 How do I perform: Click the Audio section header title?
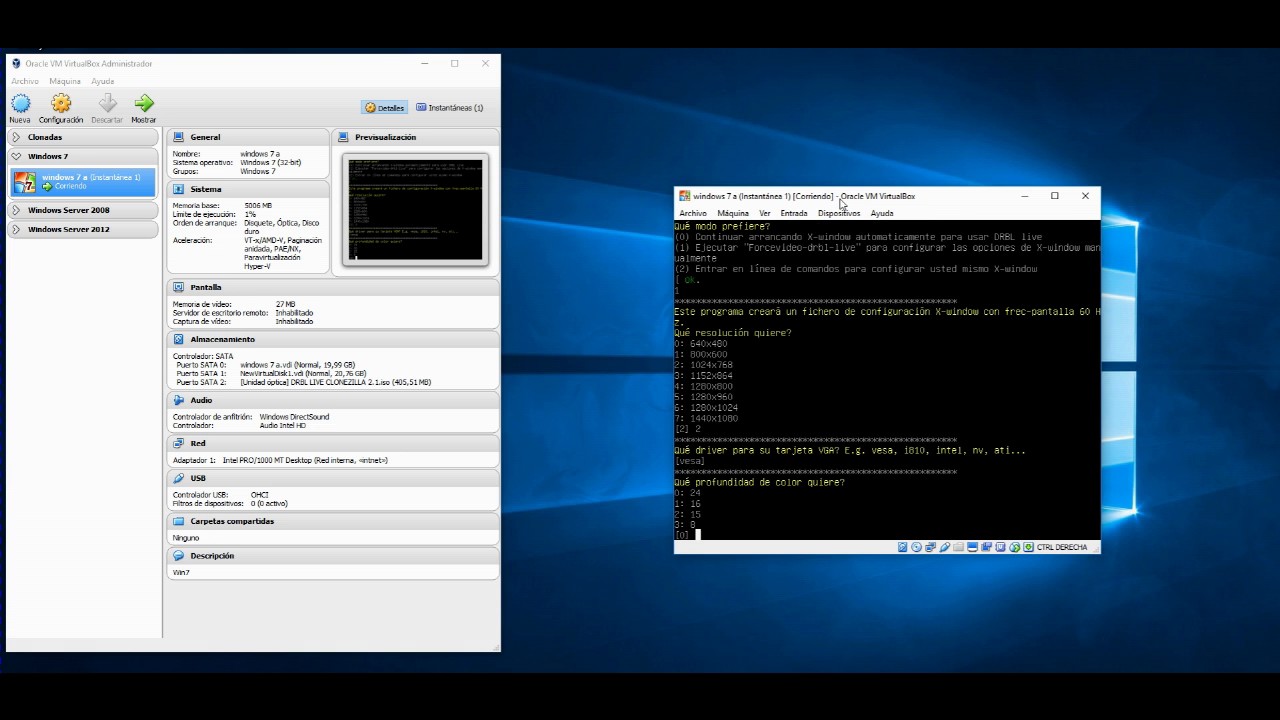[x=201, y=400]
